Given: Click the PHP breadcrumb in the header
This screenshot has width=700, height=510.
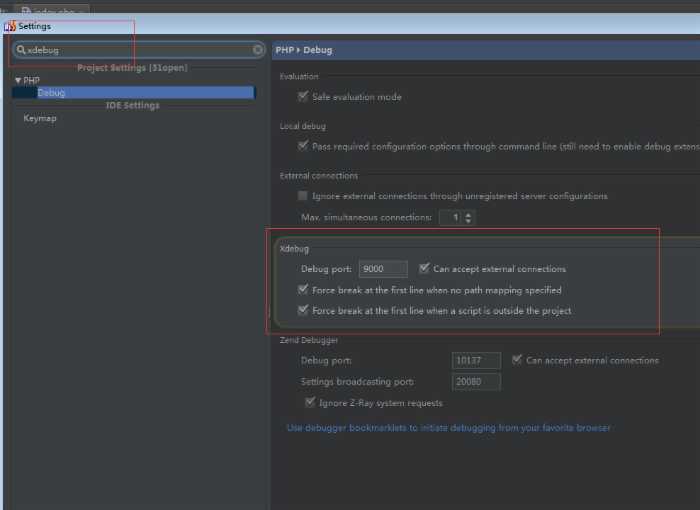Looking at the screenshot, I should pos(284,50).
